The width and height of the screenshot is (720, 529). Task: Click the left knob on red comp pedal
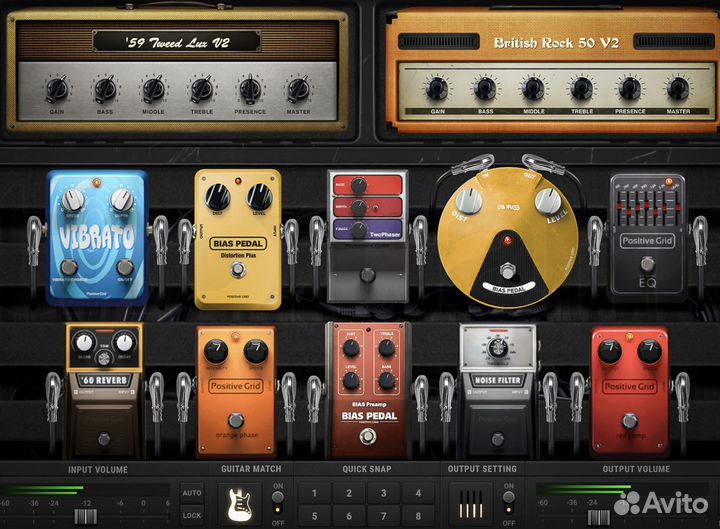tap(610, 351)
